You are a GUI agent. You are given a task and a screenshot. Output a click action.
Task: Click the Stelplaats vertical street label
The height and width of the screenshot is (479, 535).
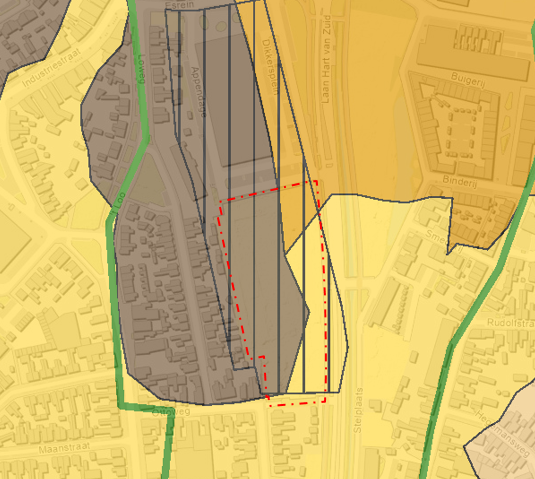tap(357, 410)
